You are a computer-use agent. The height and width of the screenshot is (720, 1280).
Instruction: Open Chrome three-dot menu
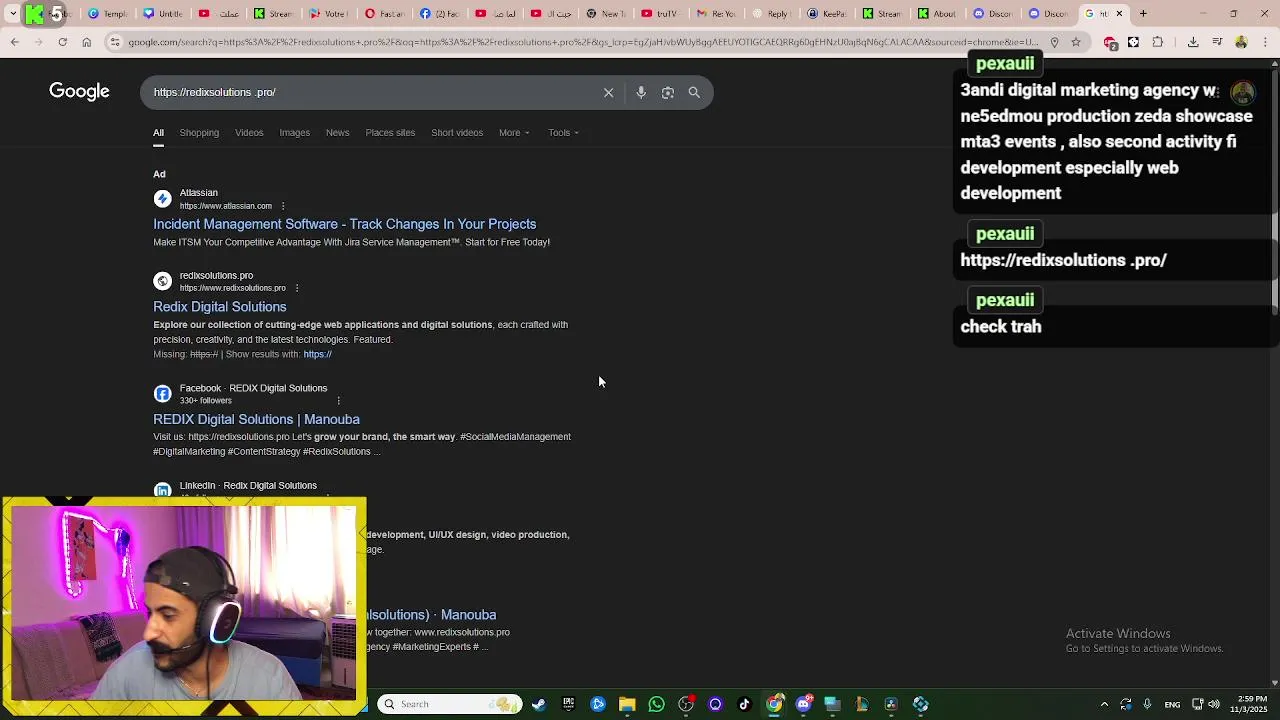(x=1266, y=42)
